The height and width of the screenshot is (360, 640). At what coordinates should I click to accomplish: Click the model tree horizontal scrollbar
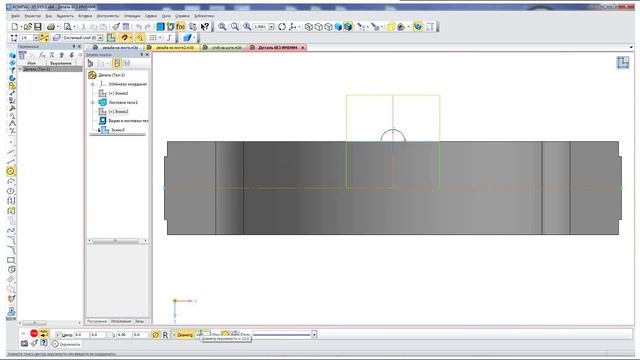point(118,241)
